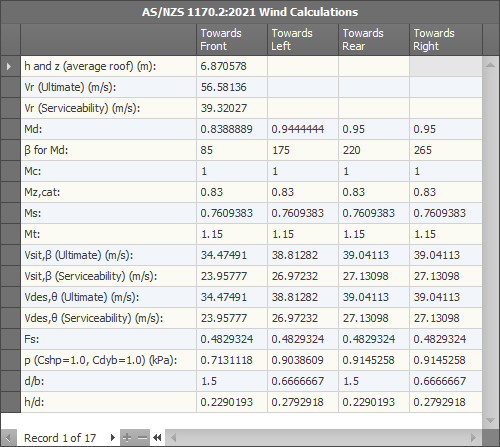Screen dimensions: 500x447
Task: Zoom in with the plus navigator icon
Action: tap(127, 437)
